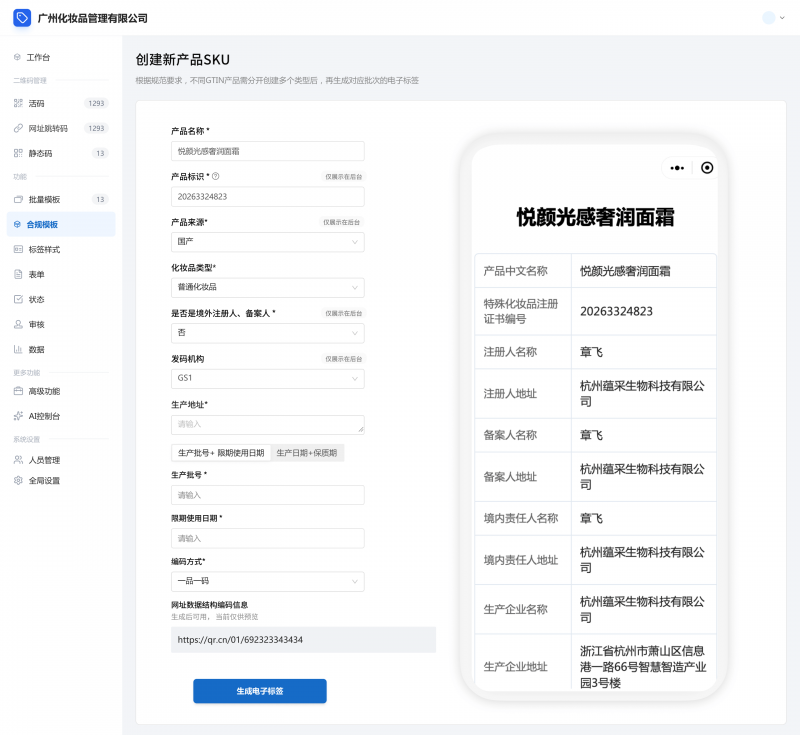The image size is (800, 735).
Task: Click the 生产企业地址 row label in preview
Action: tap(515, 667)
